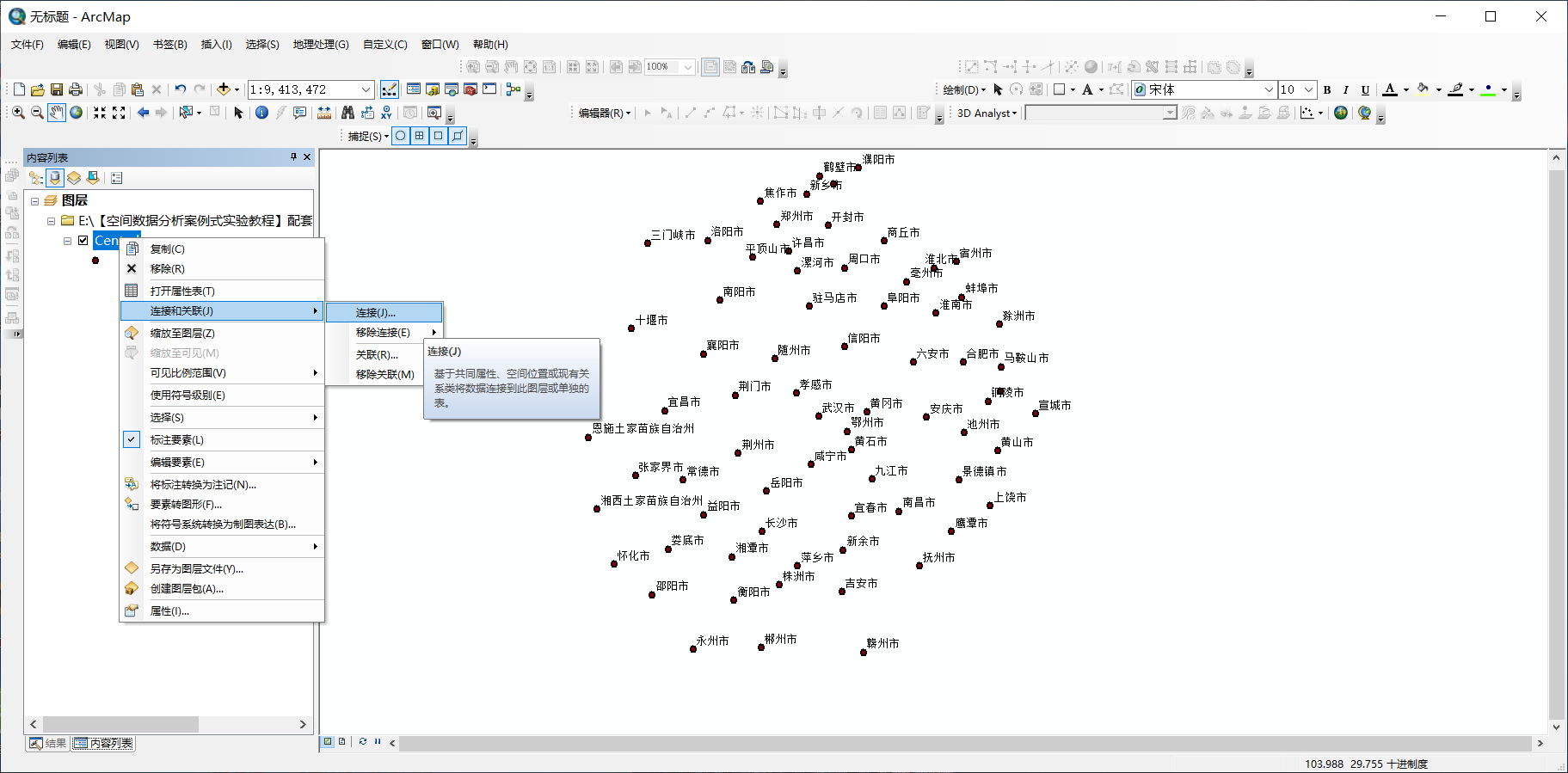
Task: Switch to List By Visibility view
Action: coord(74,178)
